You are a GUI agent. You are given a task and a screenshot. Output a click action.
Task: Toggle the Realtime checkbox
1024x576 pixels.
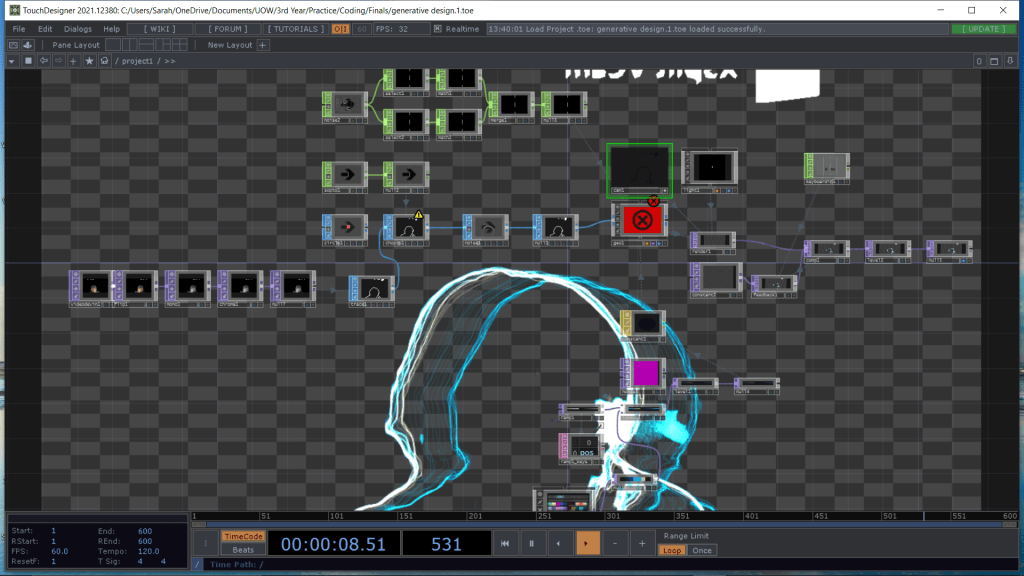tap(438, 29)
